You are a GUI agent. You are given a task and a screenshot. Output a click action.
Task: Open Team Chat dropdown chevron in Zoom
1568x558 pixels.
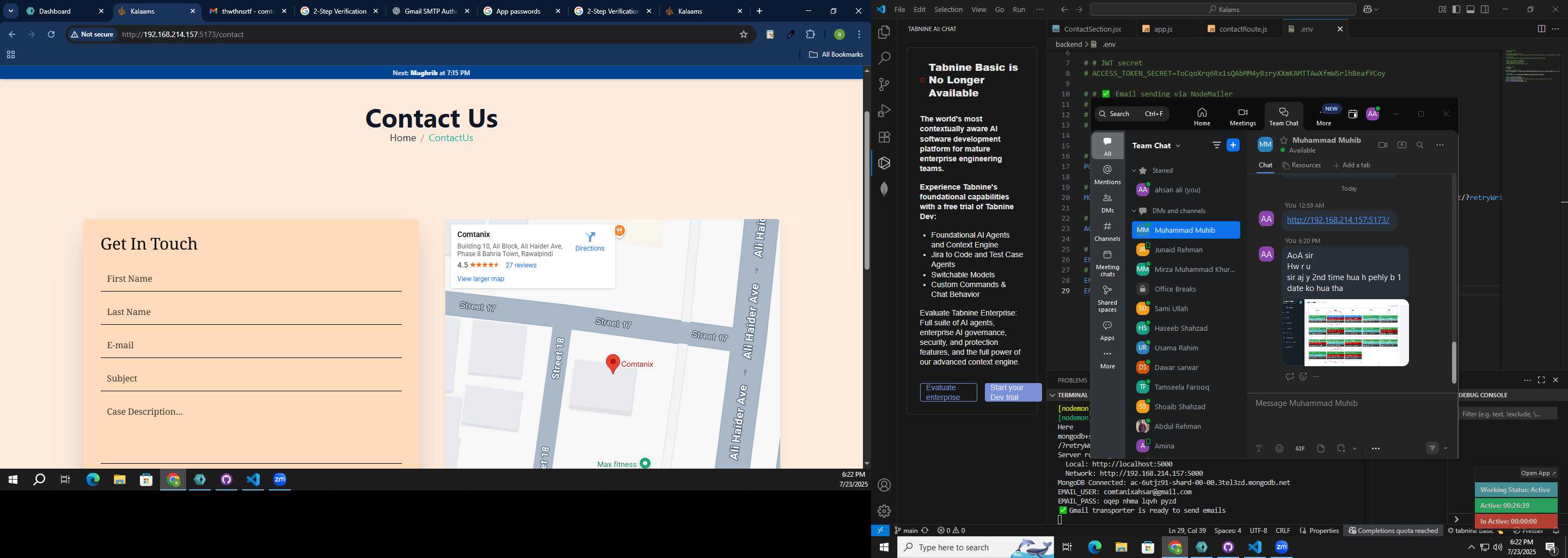[x=1178, y=146]
